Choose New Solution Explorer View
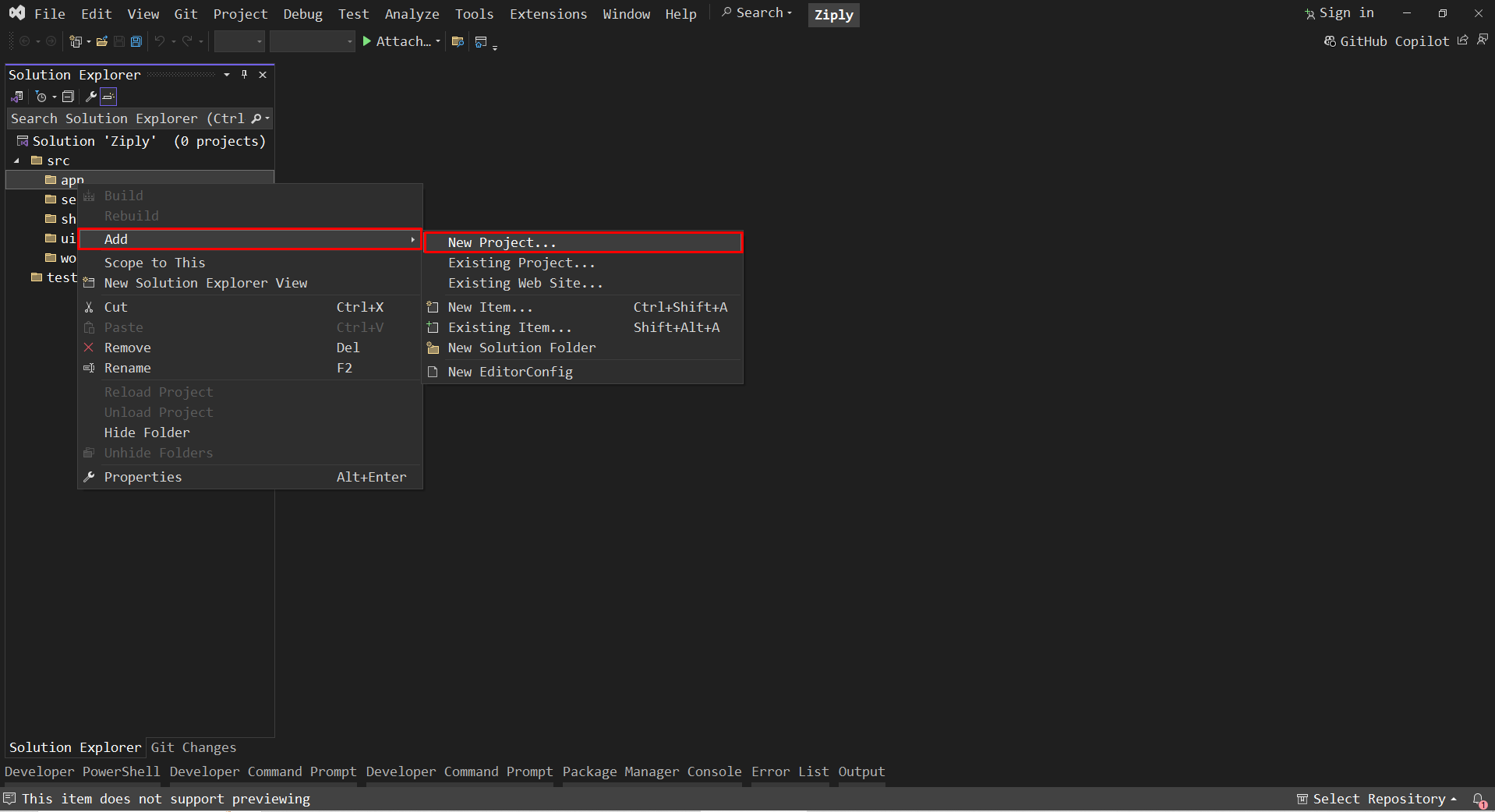 pos(250,283)
